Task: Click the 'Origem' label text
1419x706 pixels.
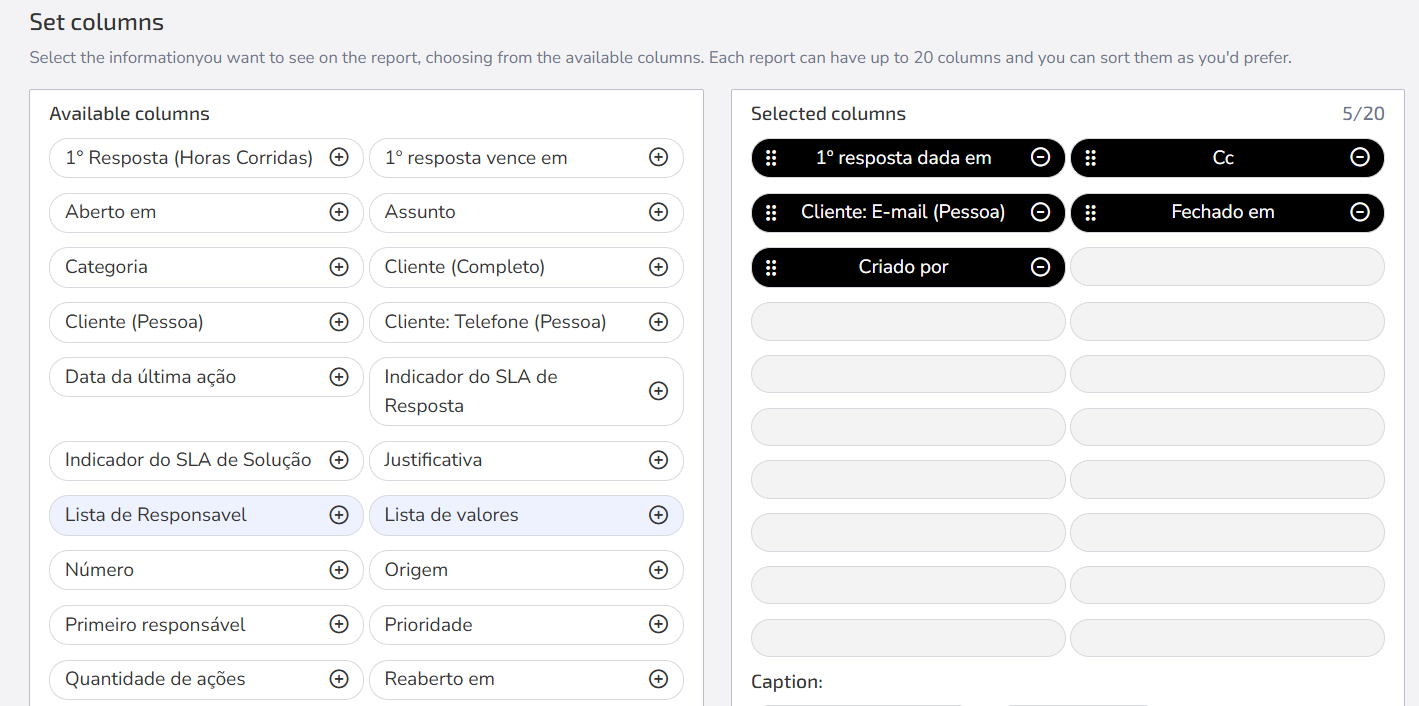Action: pyautogui.click(x=416, y=570)
